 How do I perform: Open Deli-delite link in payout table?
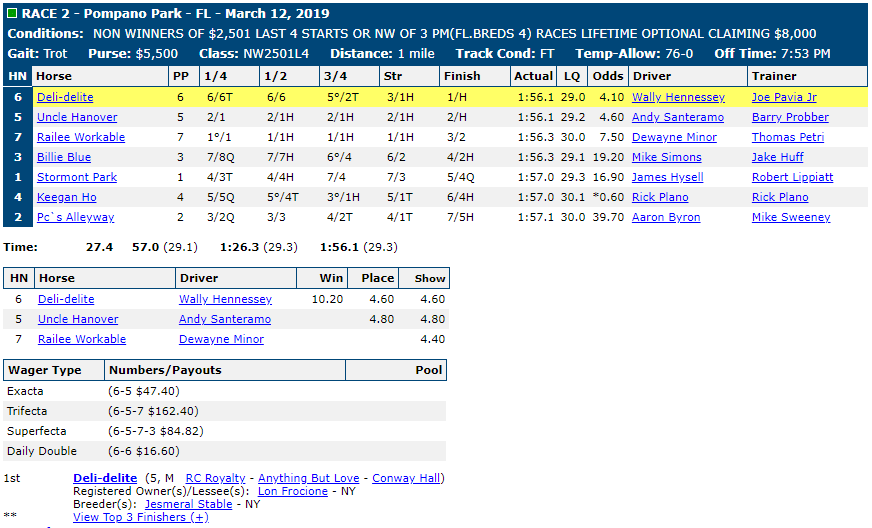pos(66,299)
